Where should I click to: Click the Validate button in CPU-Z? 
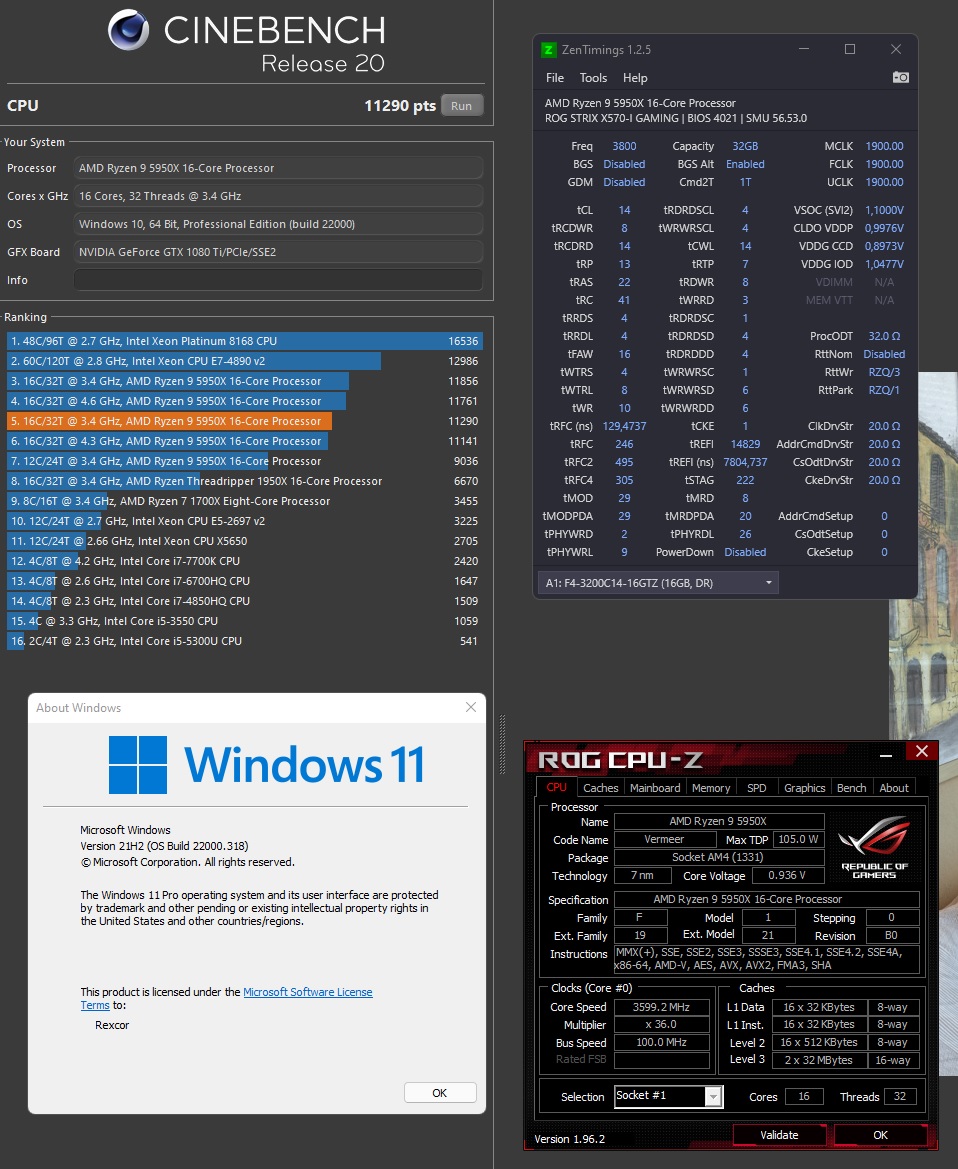pos(779,1135)
